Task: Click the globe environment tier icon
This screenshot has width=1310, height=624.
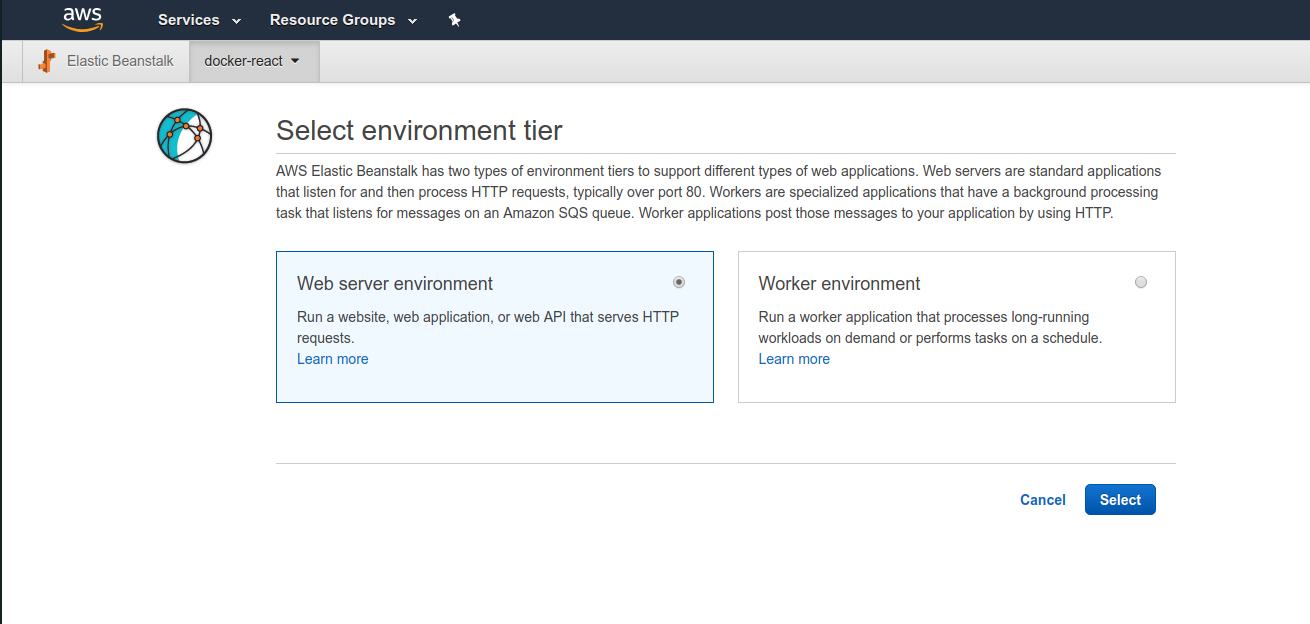Action: 185,136
